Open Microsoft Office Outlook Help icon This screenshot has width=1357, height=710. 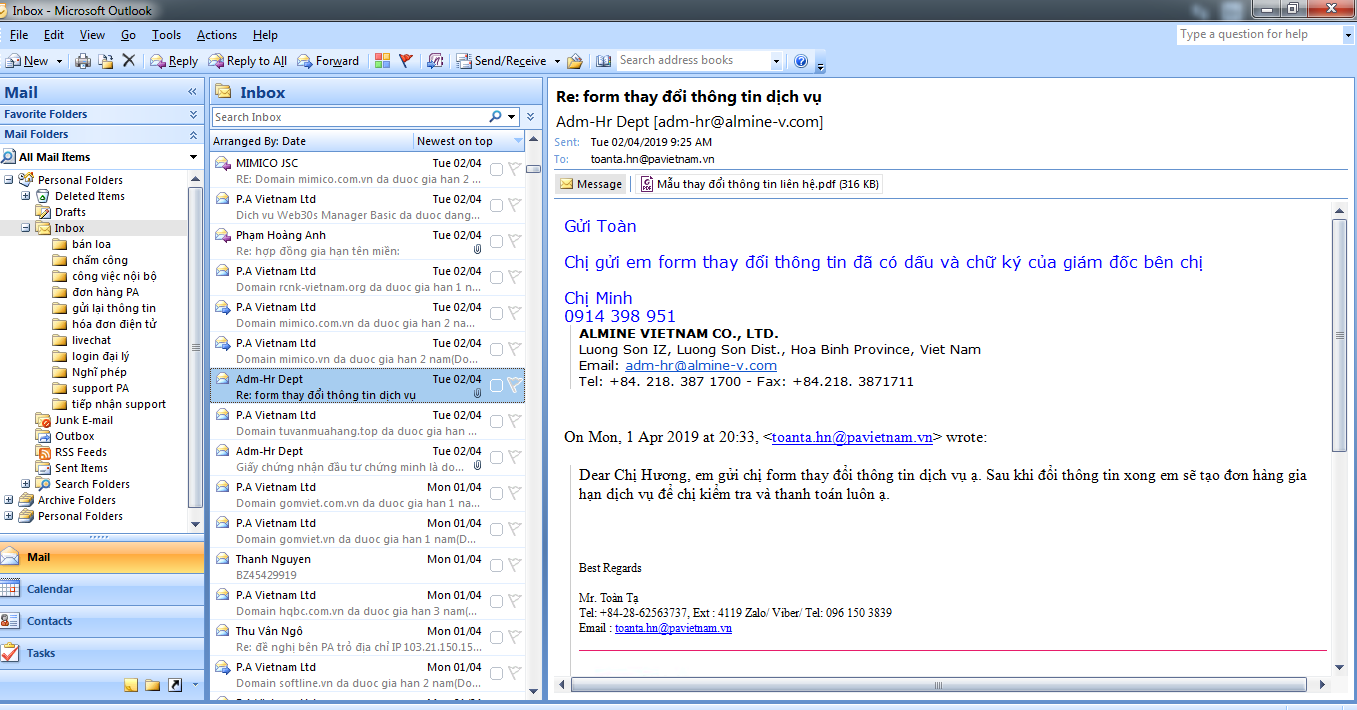coord(800,61)
